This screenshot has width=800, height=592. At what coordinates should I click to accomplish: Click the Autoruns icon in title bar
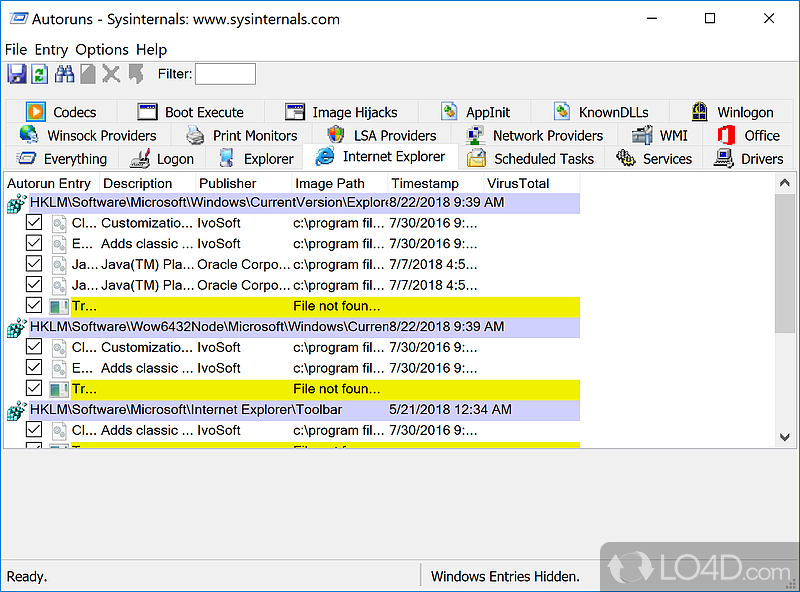(17, 19)
